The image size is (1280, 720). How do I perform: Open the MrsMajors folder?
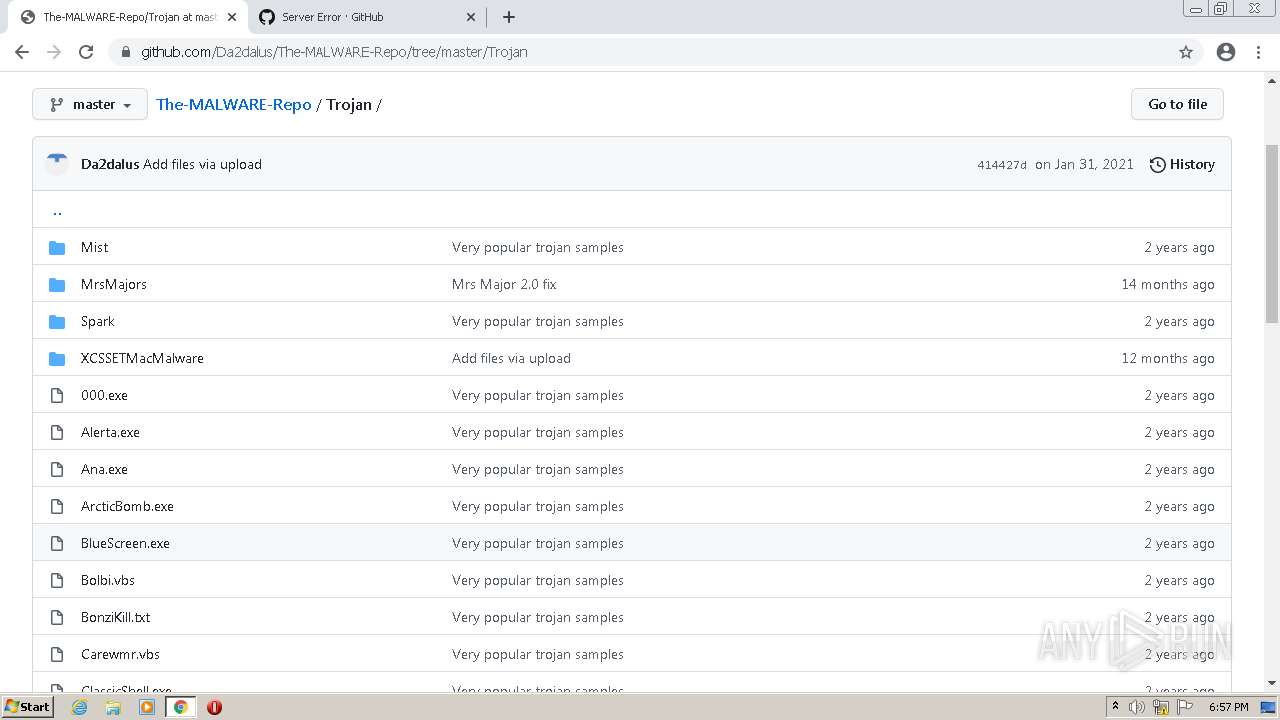click(x=114, y=284)
